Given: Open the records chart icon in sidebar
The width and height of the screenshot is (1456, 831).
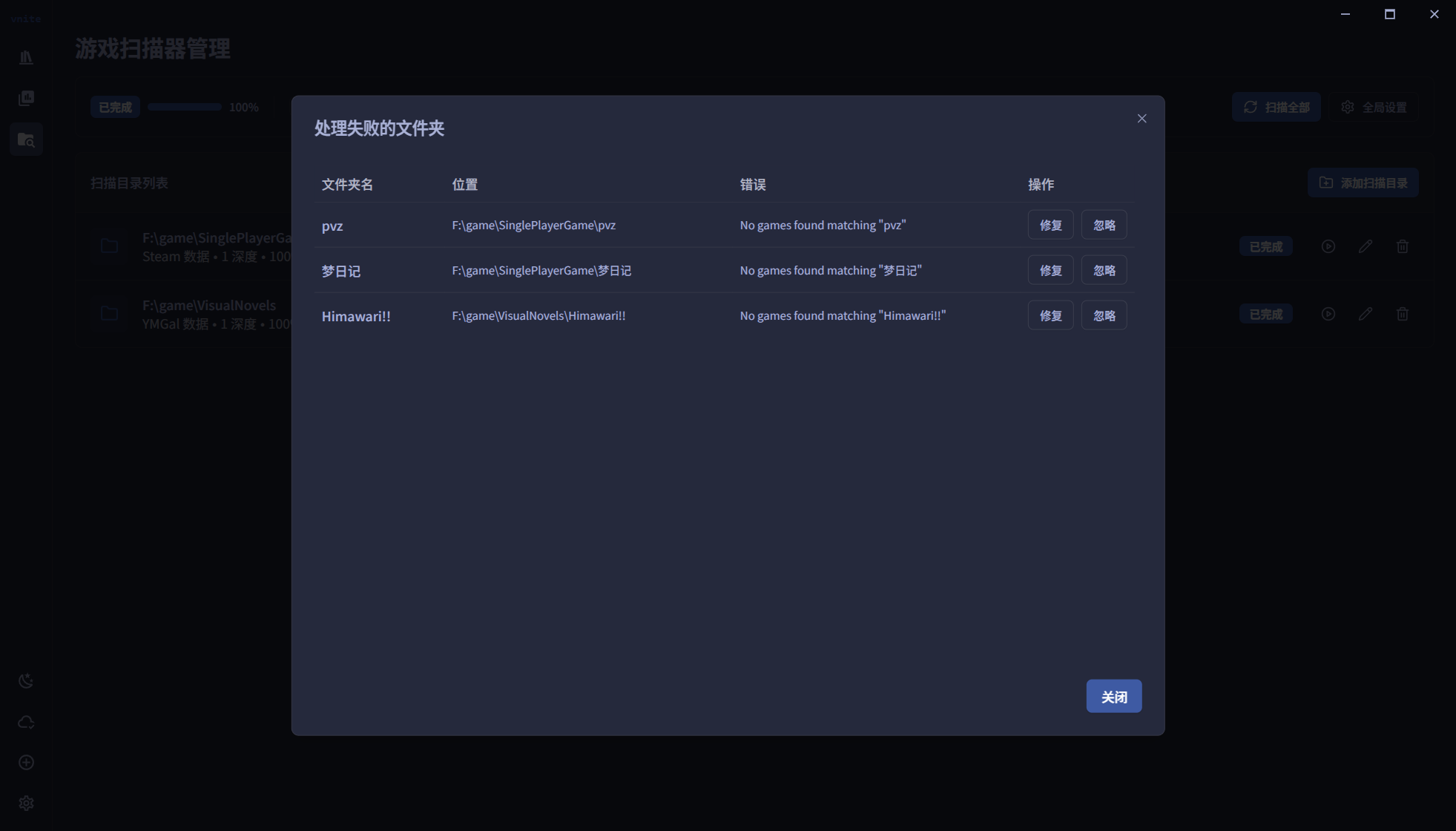Looking at the screenshot, I should [x=26, y=98].
